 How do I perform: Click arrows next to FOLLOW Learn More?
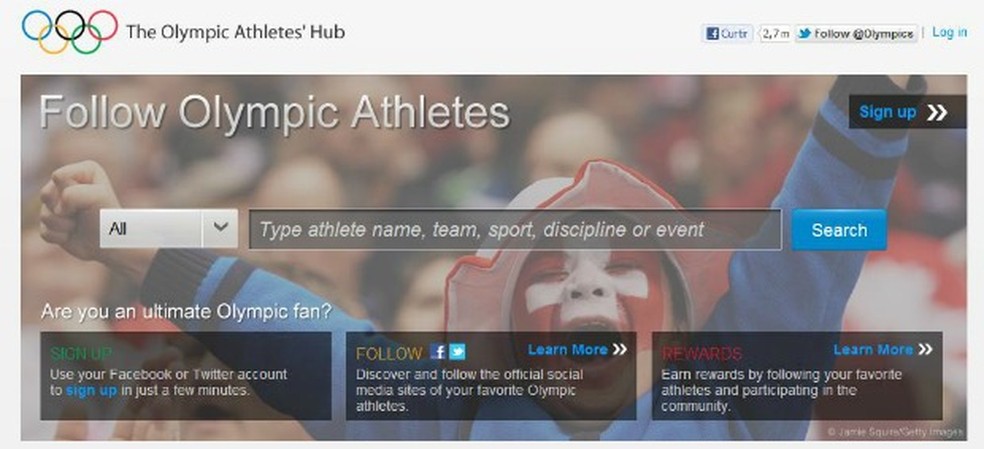point(619,349)
